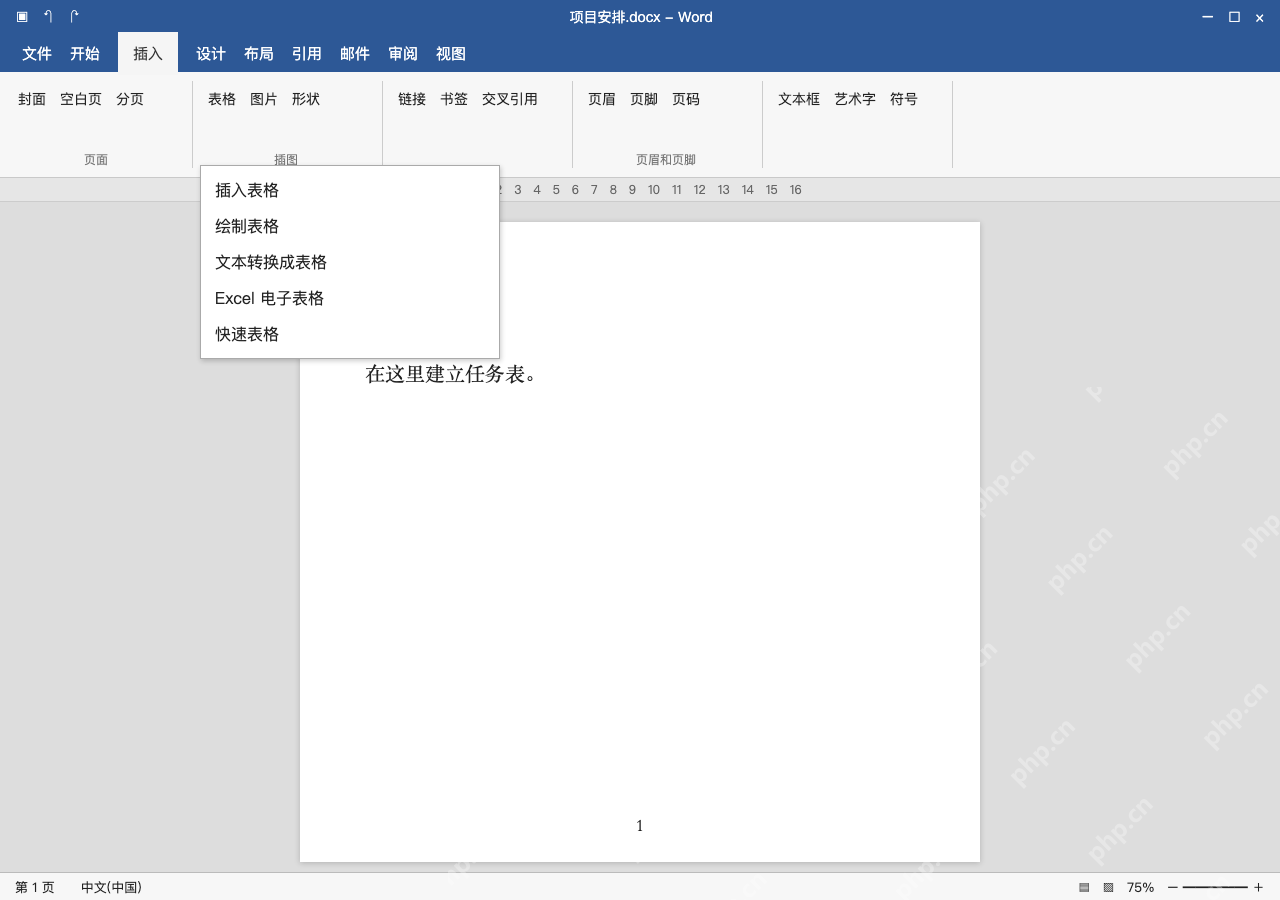
Task: Switch view using the dotted-pattern status icon
Action: [x=1108, y=887]
